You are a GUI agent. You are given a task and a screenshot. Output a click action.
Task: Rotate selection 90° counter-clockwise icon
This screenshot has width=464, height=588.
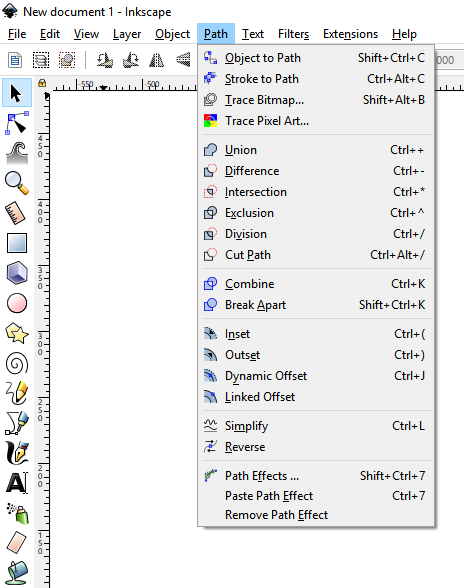(x=105, y=60)
